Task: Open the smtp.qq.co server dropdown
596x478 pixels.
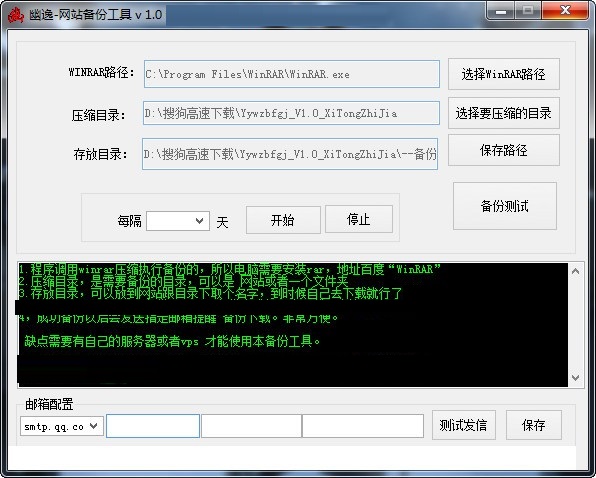Action: click(x=62, y=426)
